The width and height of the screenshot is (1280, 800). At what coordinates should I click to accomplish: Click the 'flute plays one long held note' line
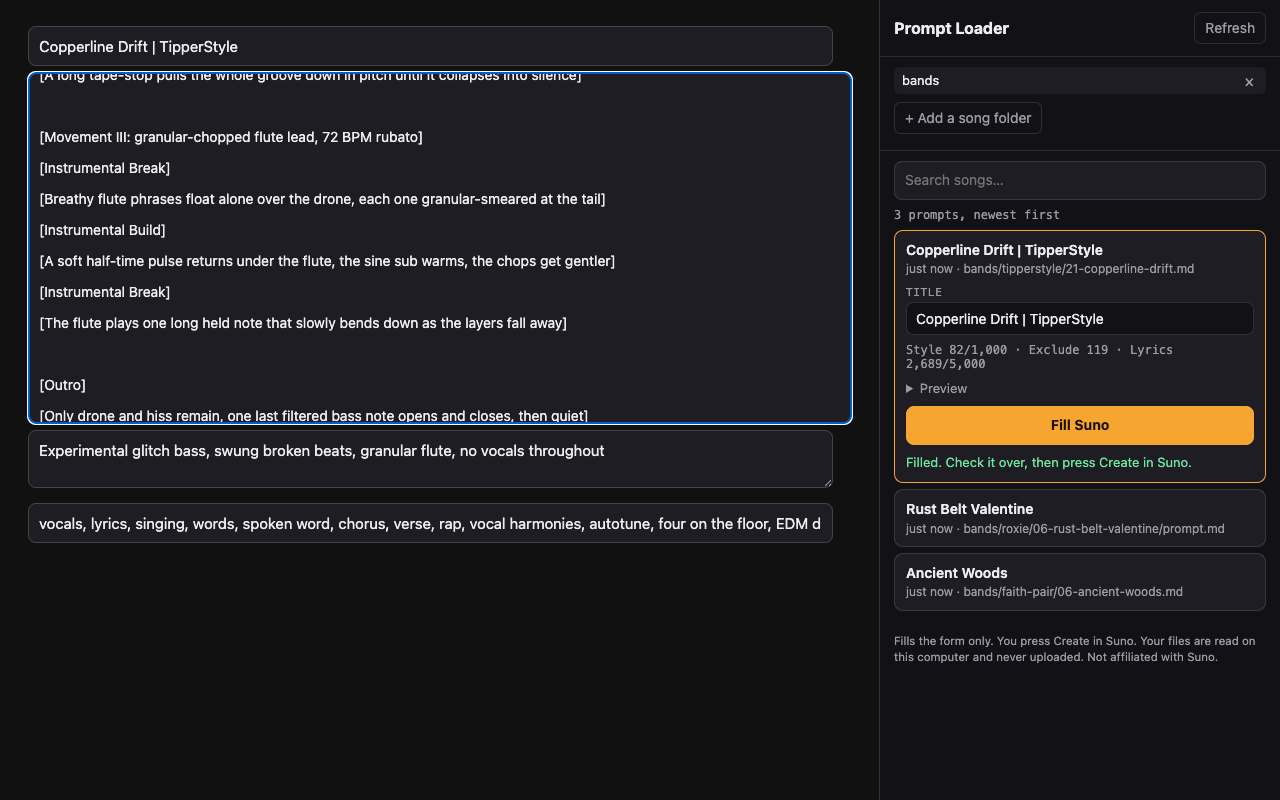tap(303, 323)
